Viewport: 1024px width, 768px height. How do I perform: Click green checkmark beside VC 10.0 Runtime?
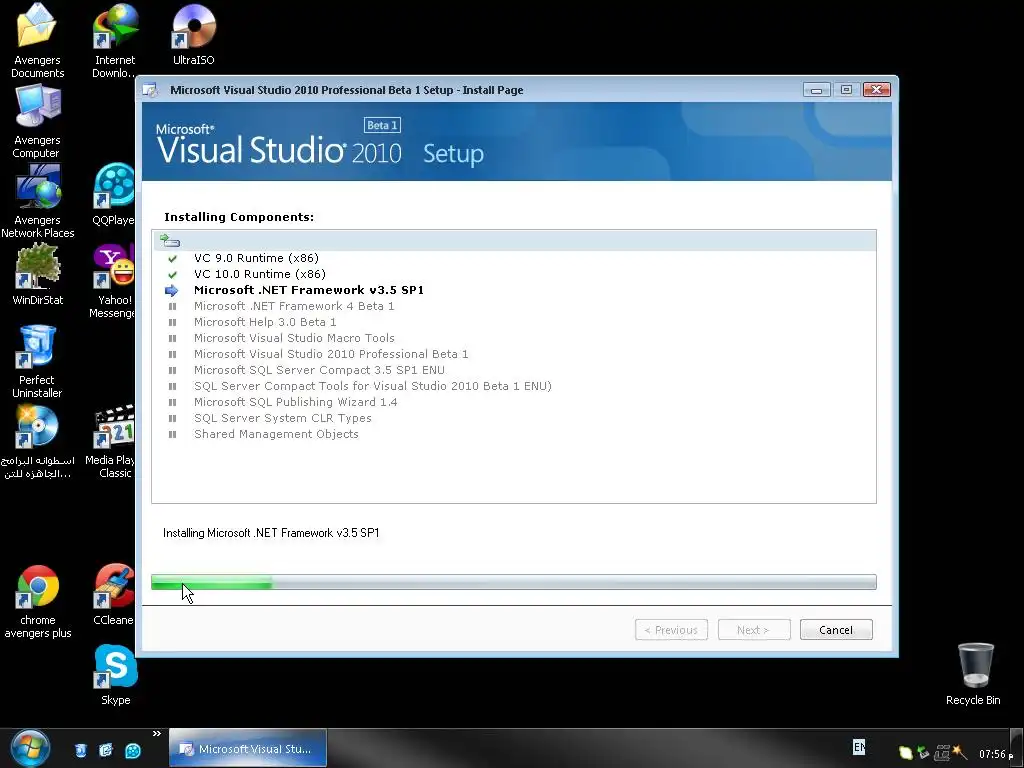[x=172, y=274]
